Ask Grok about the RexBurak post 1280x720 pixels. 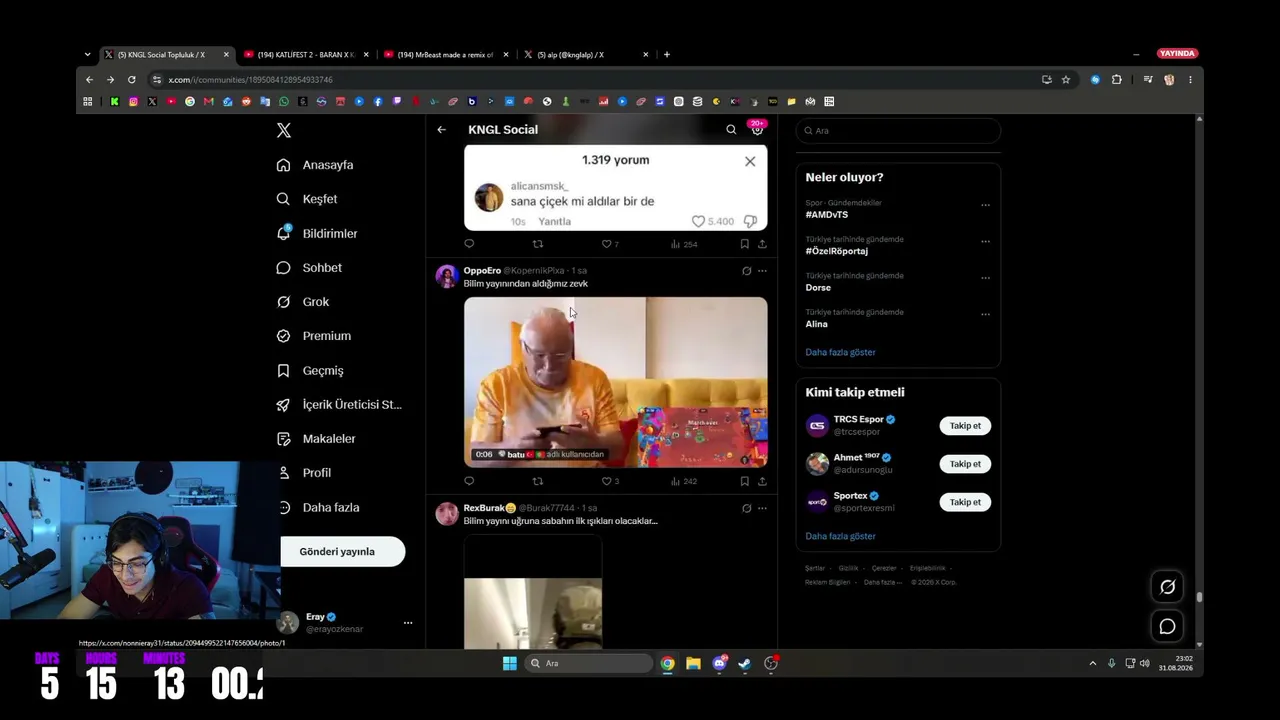[x=746, y=508]
